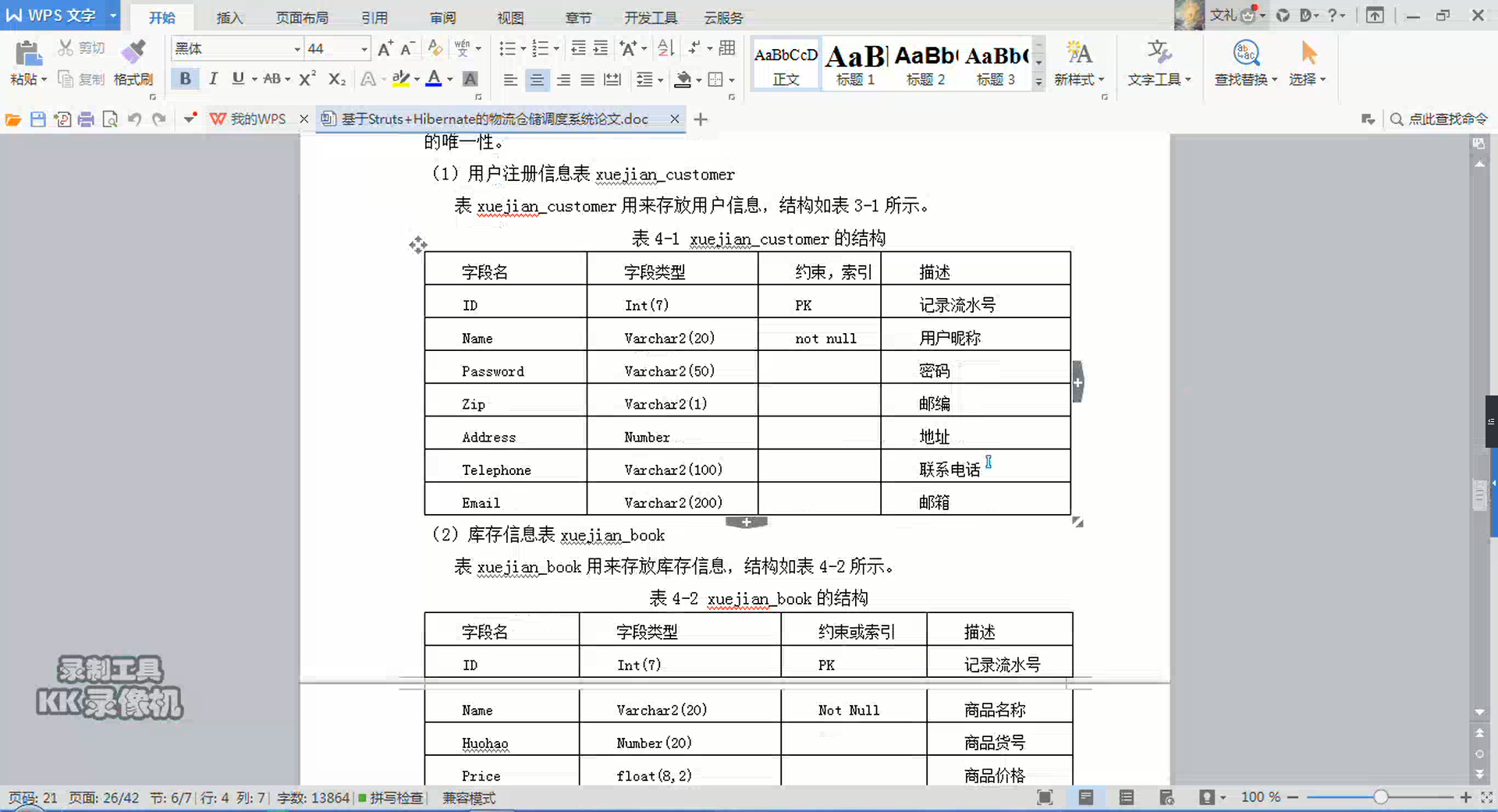Apply 标题 2 heading style
Screen dimensions: 1498x812
coord(925,64)
